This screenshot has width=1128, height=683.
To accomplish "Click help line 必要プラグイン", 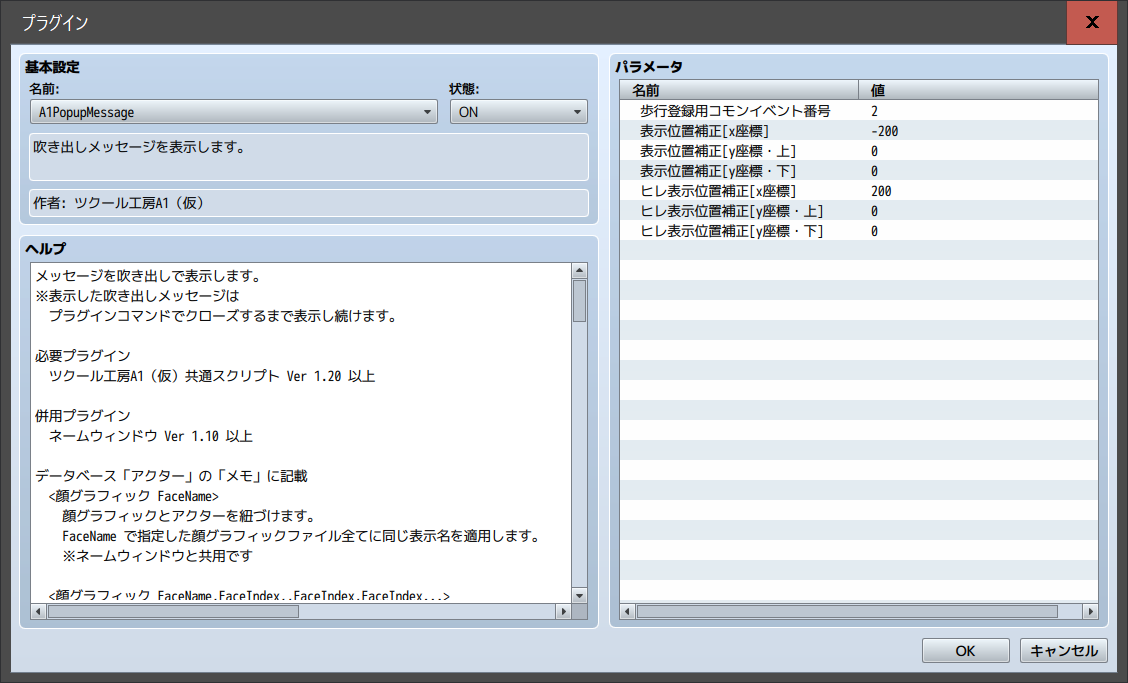I will point(83,356).
